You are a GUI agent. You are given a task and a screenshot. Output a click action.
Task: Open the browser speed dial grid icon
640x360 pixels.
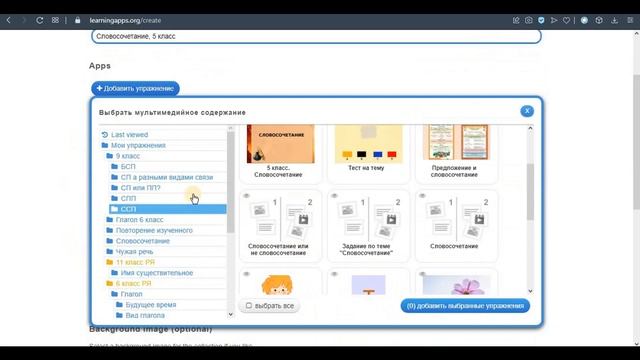55,20
